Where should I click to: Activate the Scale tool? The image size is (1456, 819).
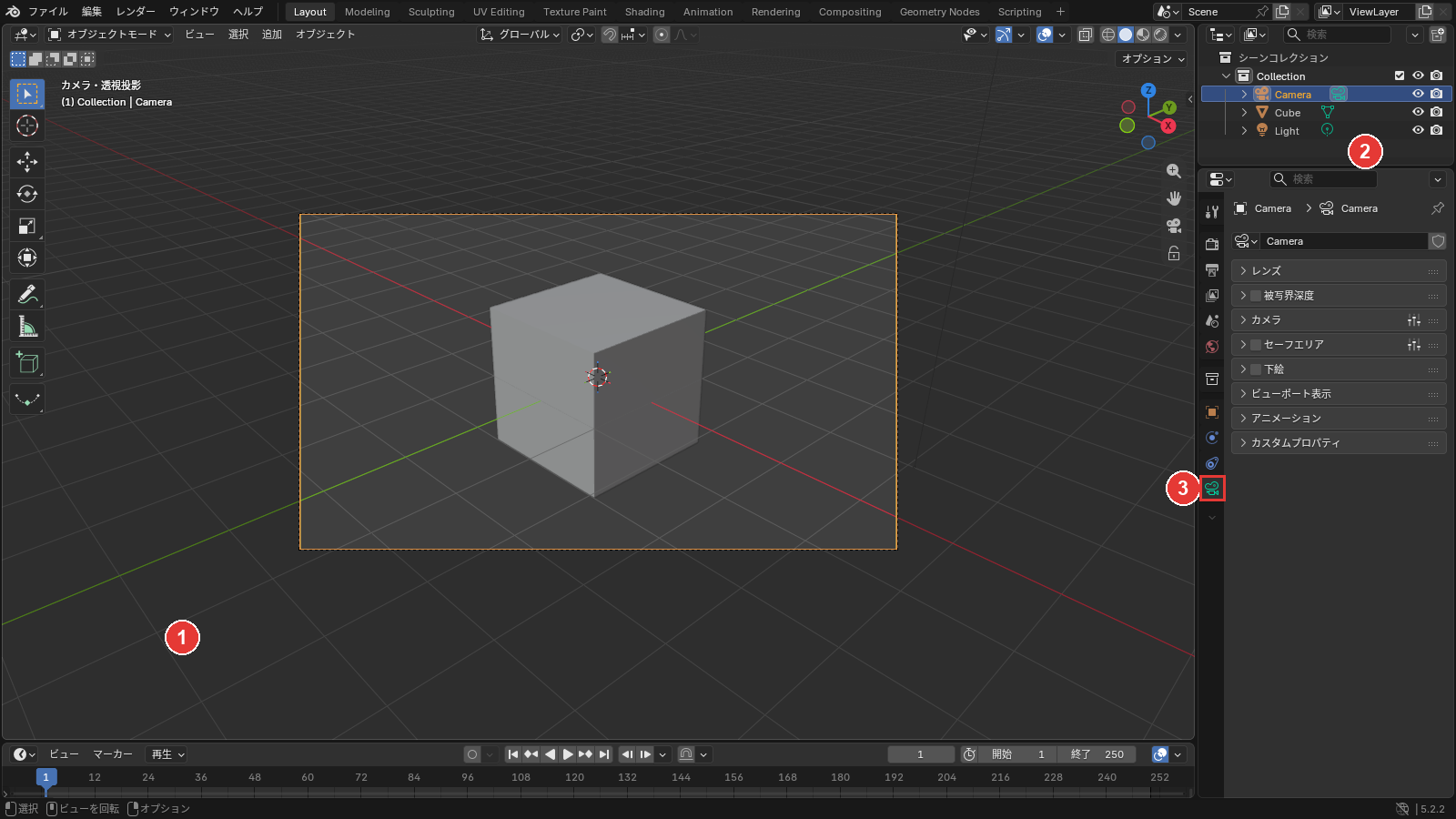point(27,226)
